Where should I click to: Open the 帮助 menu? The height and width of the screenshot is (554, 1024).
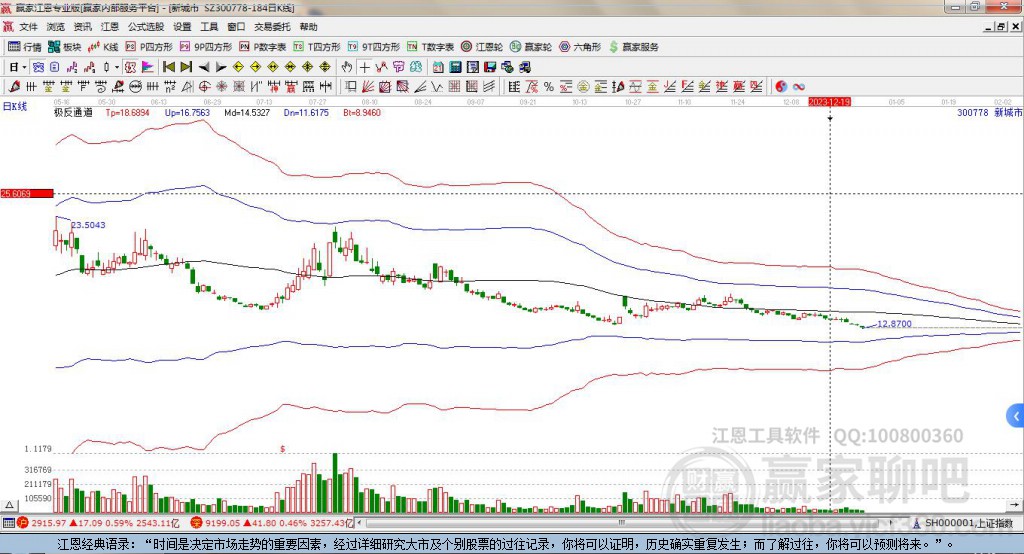308,27
